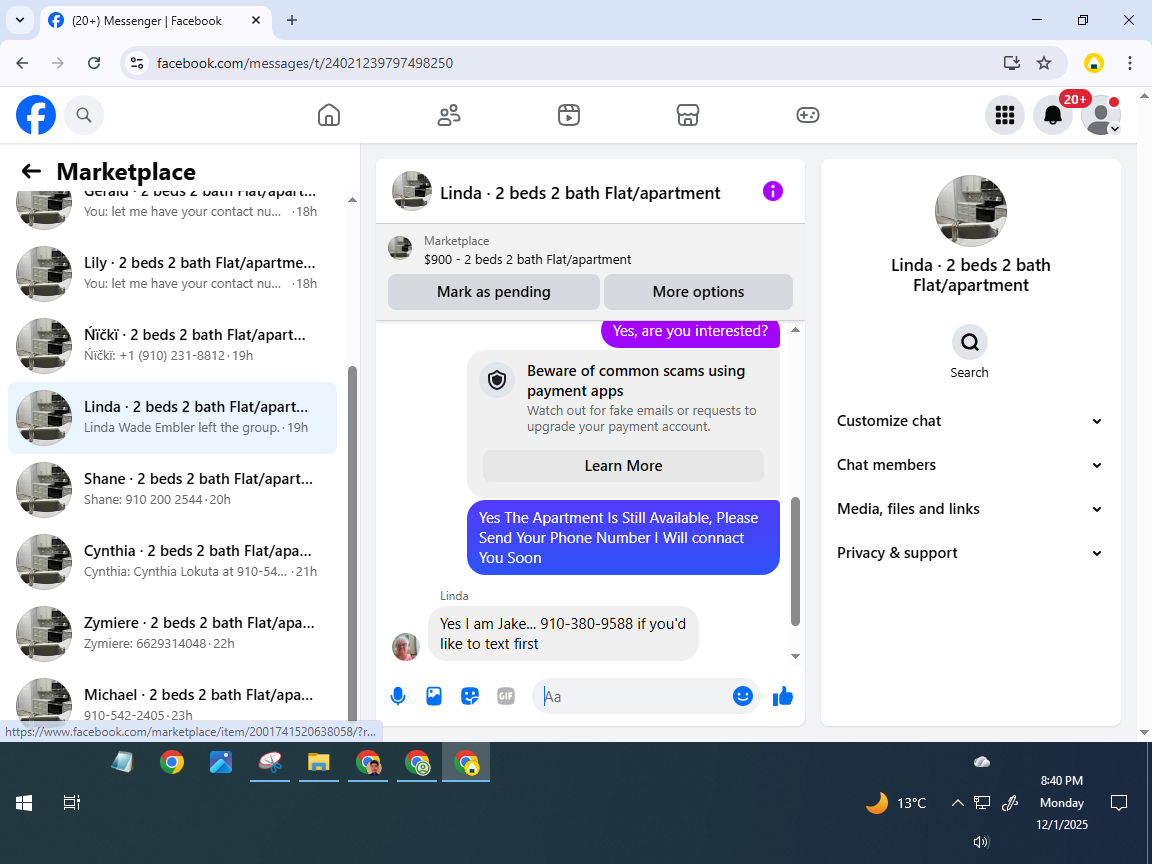Click Linda's message with phone number
The height and width of the screenshot is (864, 1152).
coord(563,633)
